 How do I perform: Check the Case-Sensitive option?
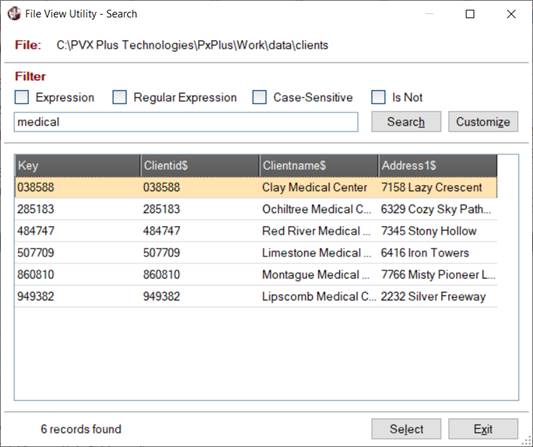(x=259, y=97)
